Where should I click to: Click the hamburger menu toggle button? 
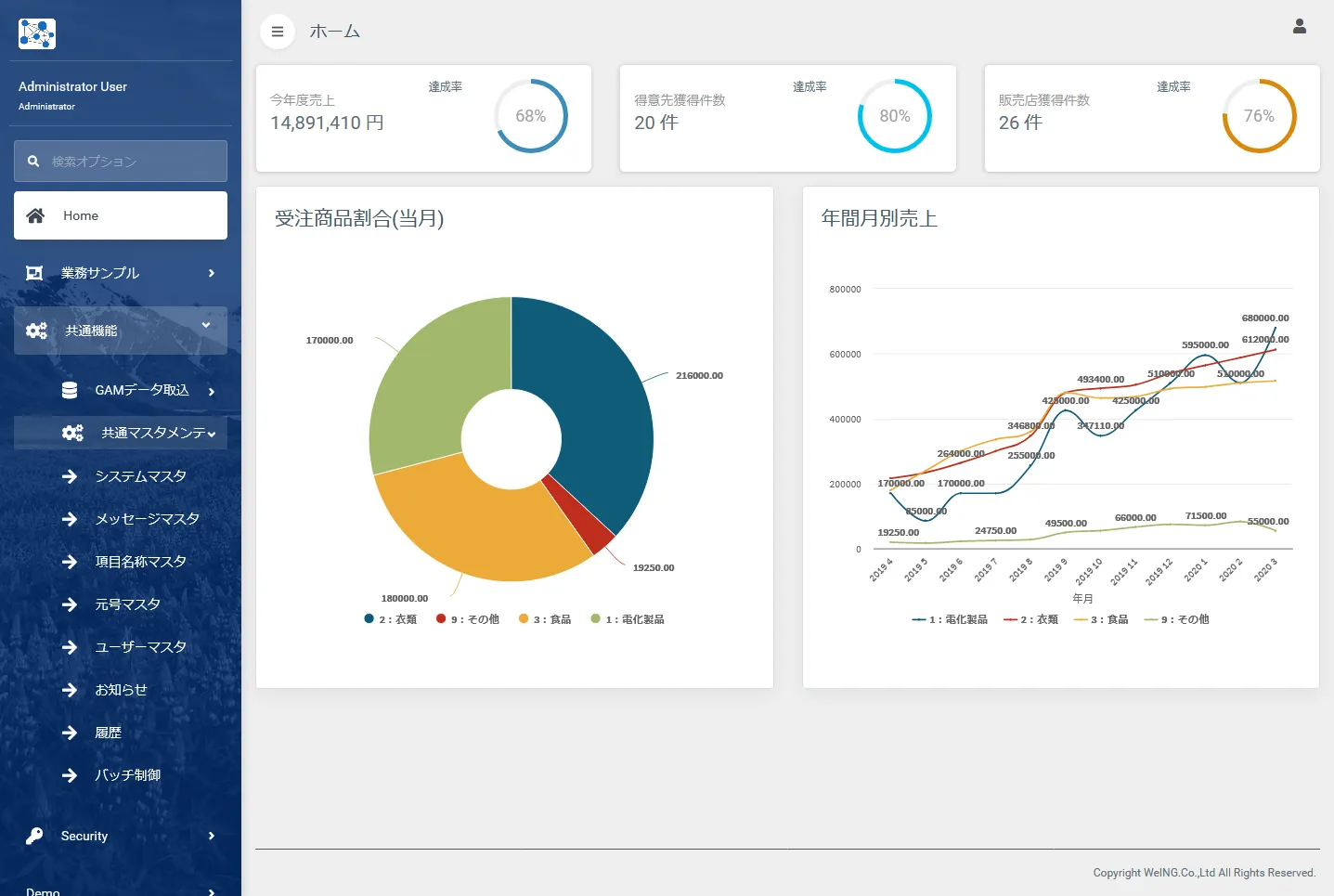(277, 32)
